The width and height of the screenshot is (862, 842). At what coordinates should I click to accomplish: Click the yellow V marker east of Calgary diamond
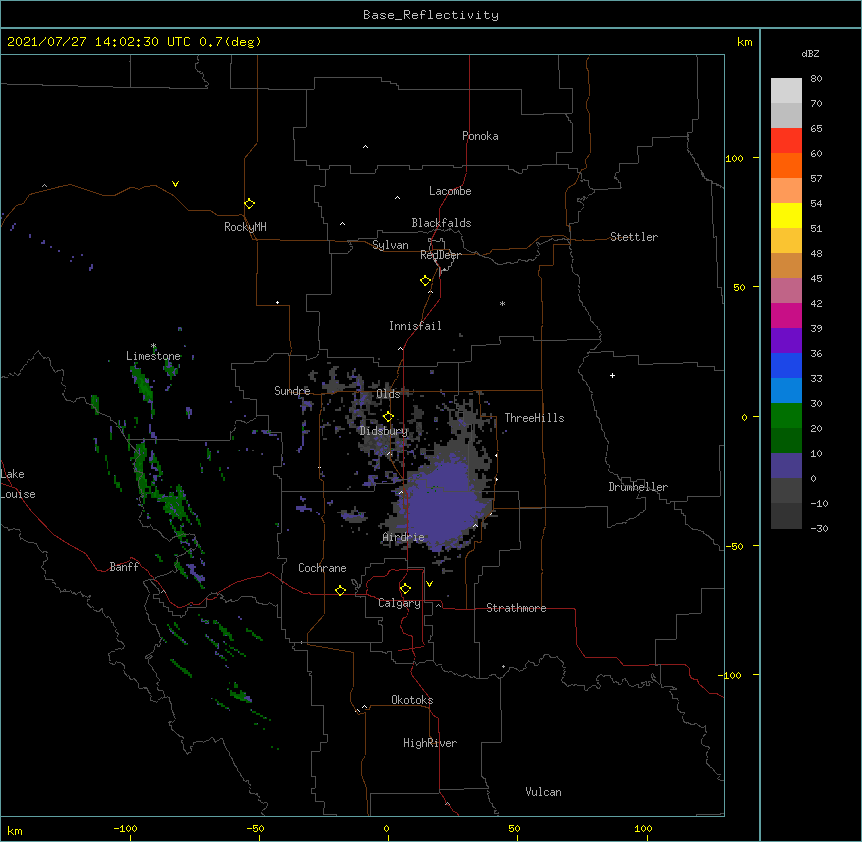click(x=429, y=584)
